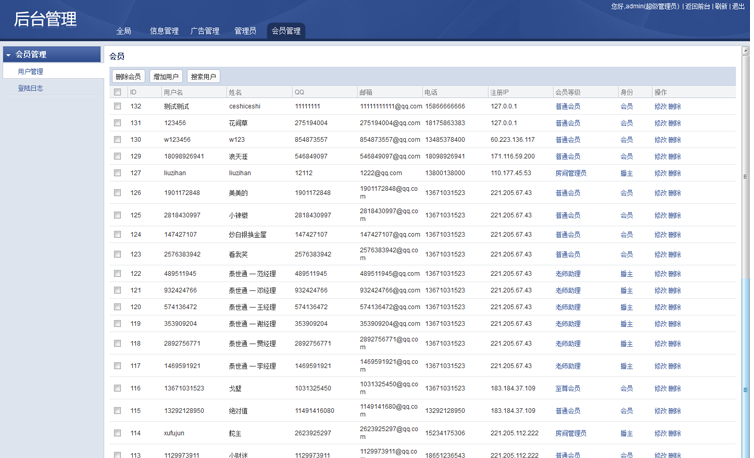Open 登陆日志 in the sidebar
754x458 pixels.
pos(30,88)
